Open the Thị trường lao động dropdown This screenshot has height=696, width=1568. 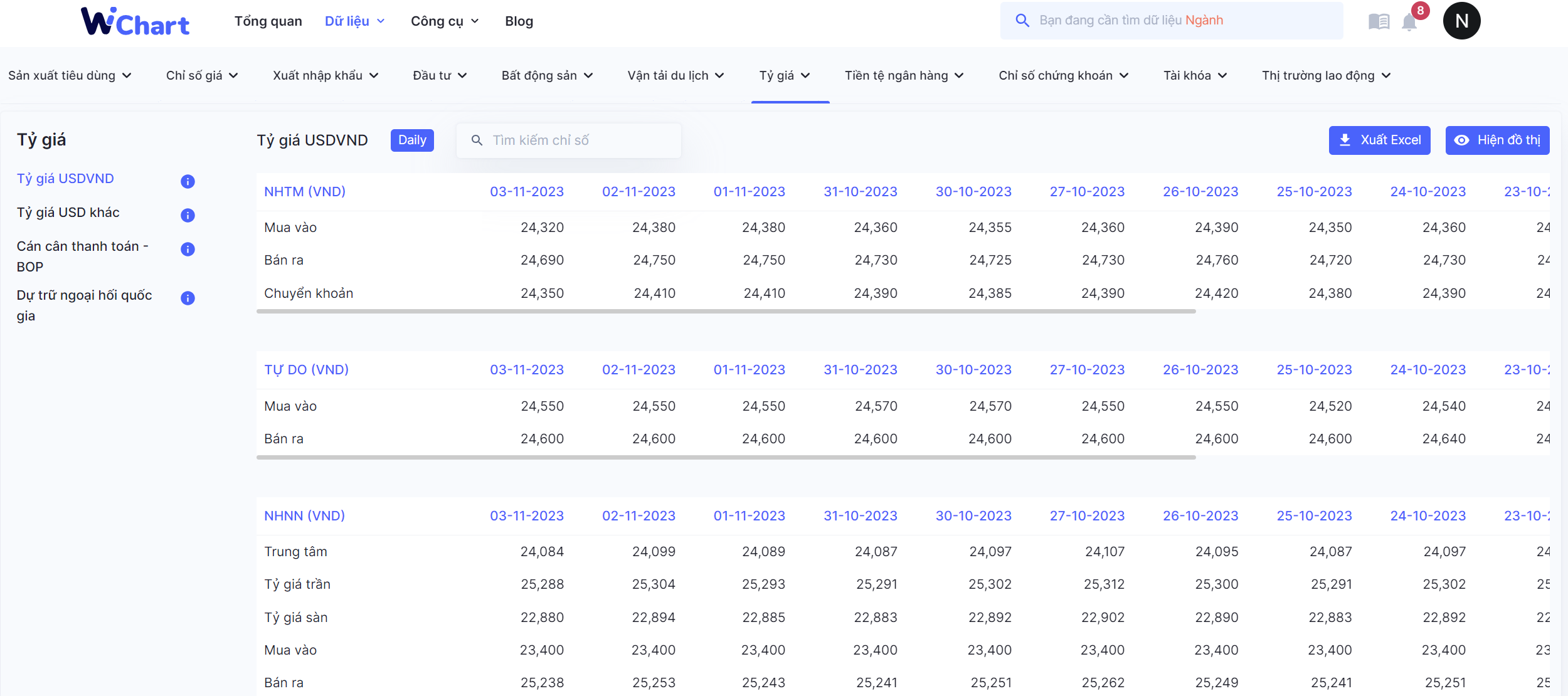(1326, 75)
